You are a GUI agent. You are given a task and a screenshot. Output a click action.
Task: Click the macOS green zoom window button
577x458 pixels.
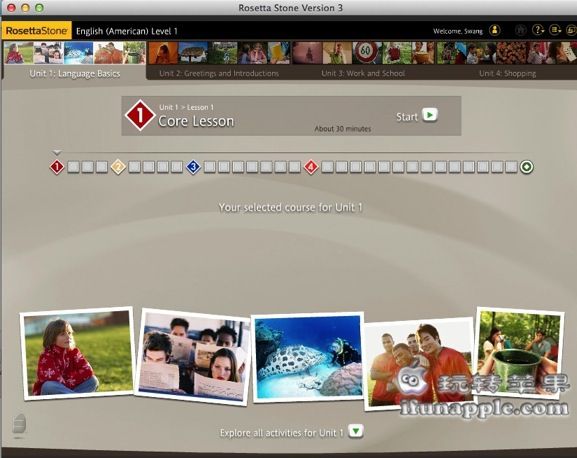pos(39,8)
